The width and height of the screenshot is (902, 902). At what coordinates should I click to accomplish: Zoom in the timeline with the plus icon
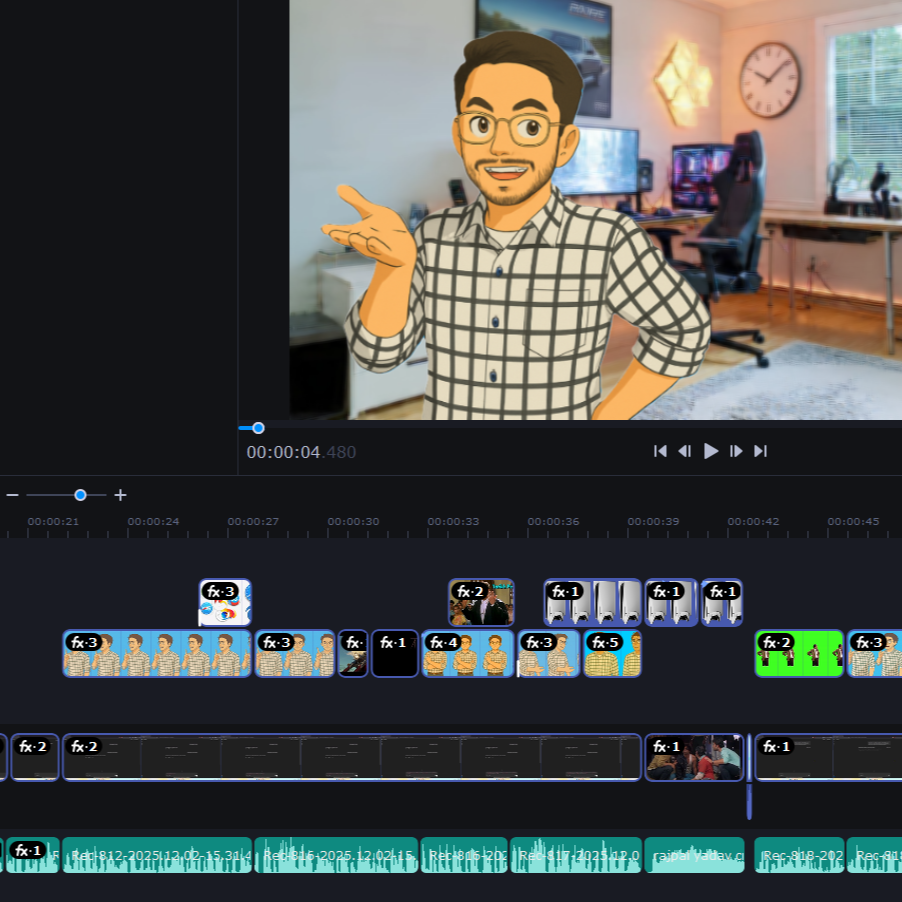[x=120, y=495]
